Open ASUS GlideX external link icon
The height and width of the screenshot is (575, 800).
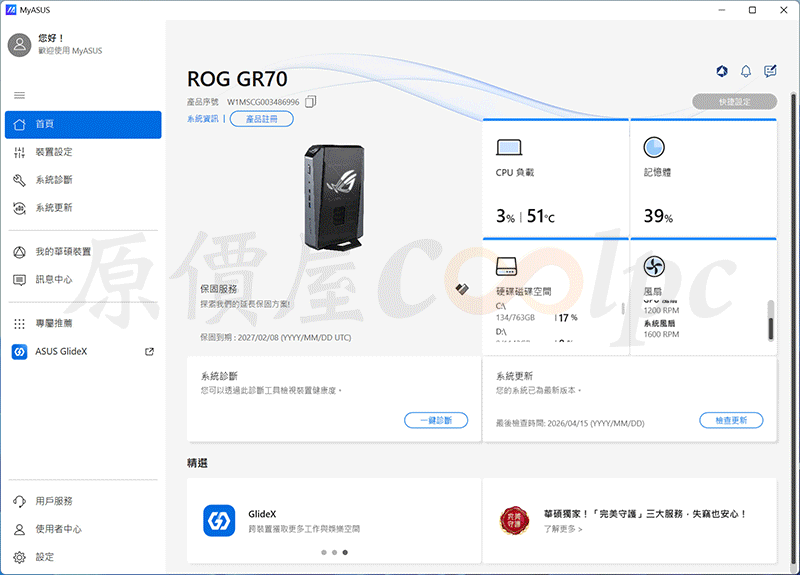click(149, 352)
